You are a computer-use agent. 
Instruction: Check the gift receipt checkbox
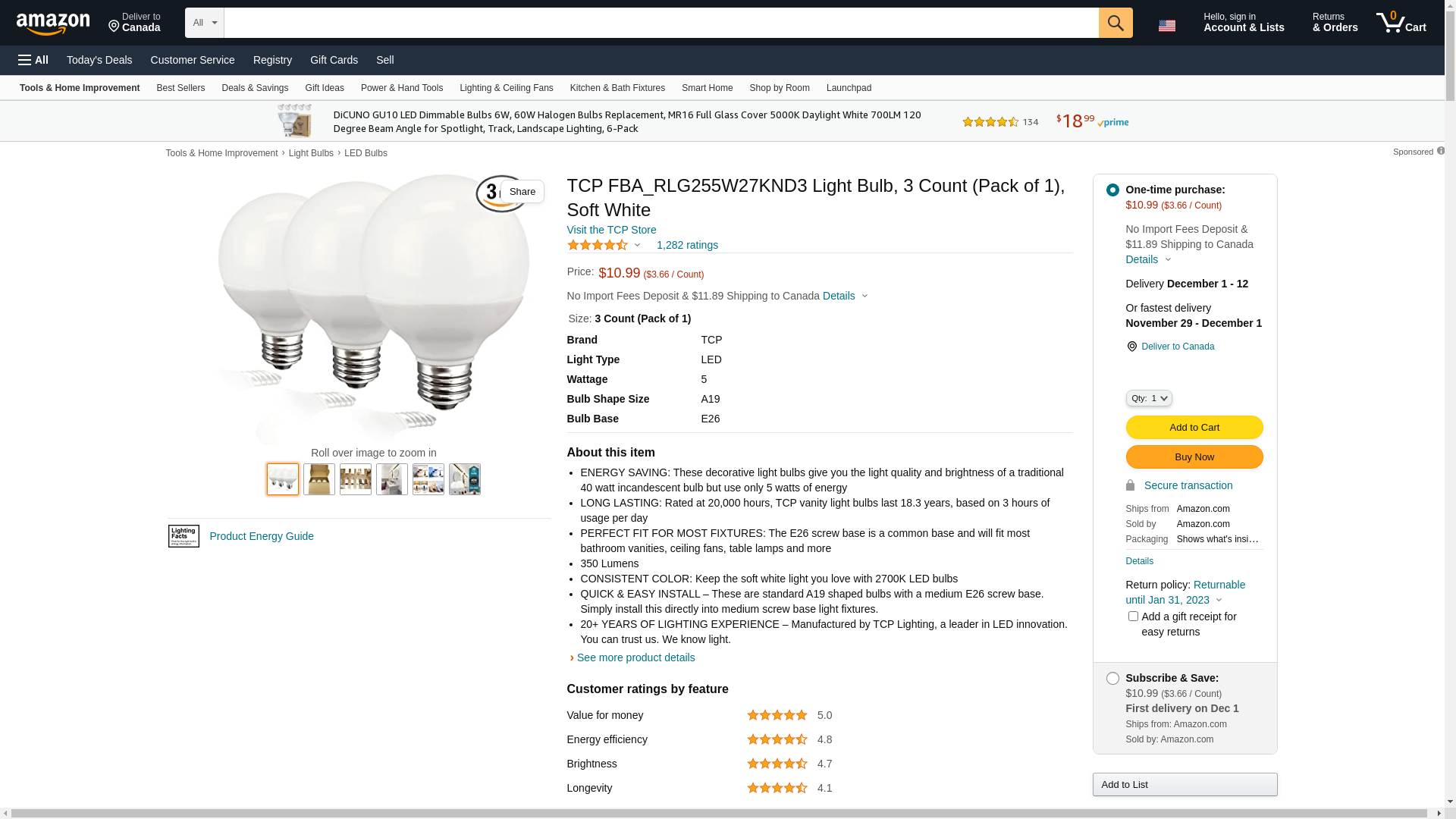(1133, 617)
